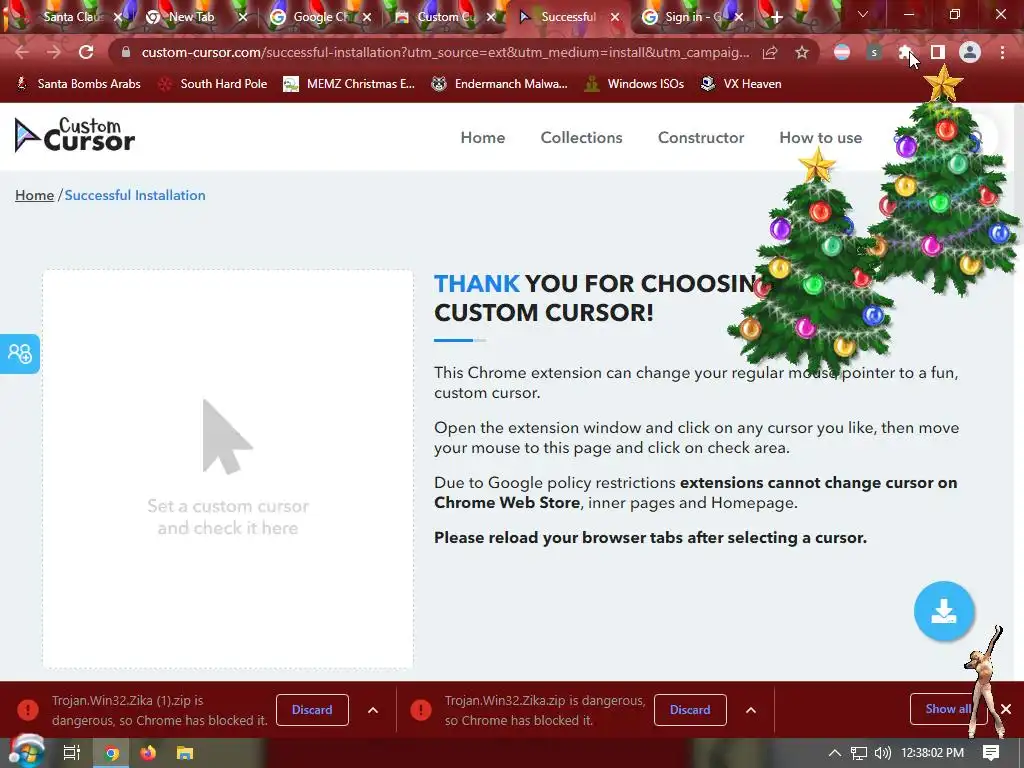1024x768 pixels.
Task: Open the Windows ISOs bookmark
Action: click(635, 84)
